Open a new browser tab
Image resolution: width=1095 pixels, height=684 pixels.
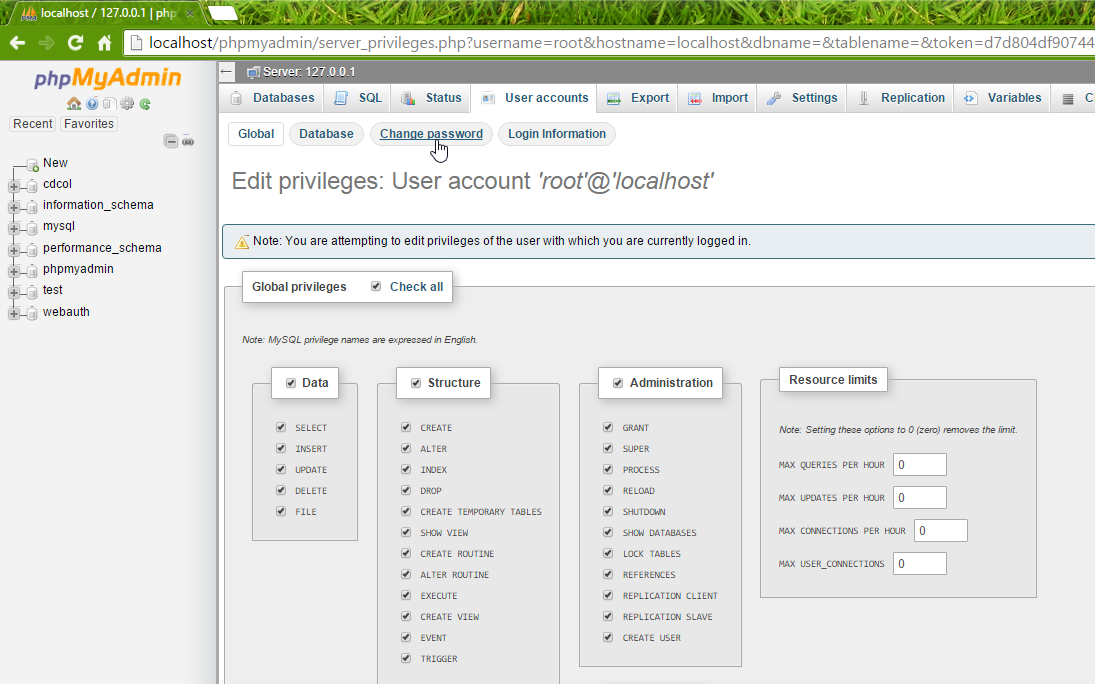223,13
